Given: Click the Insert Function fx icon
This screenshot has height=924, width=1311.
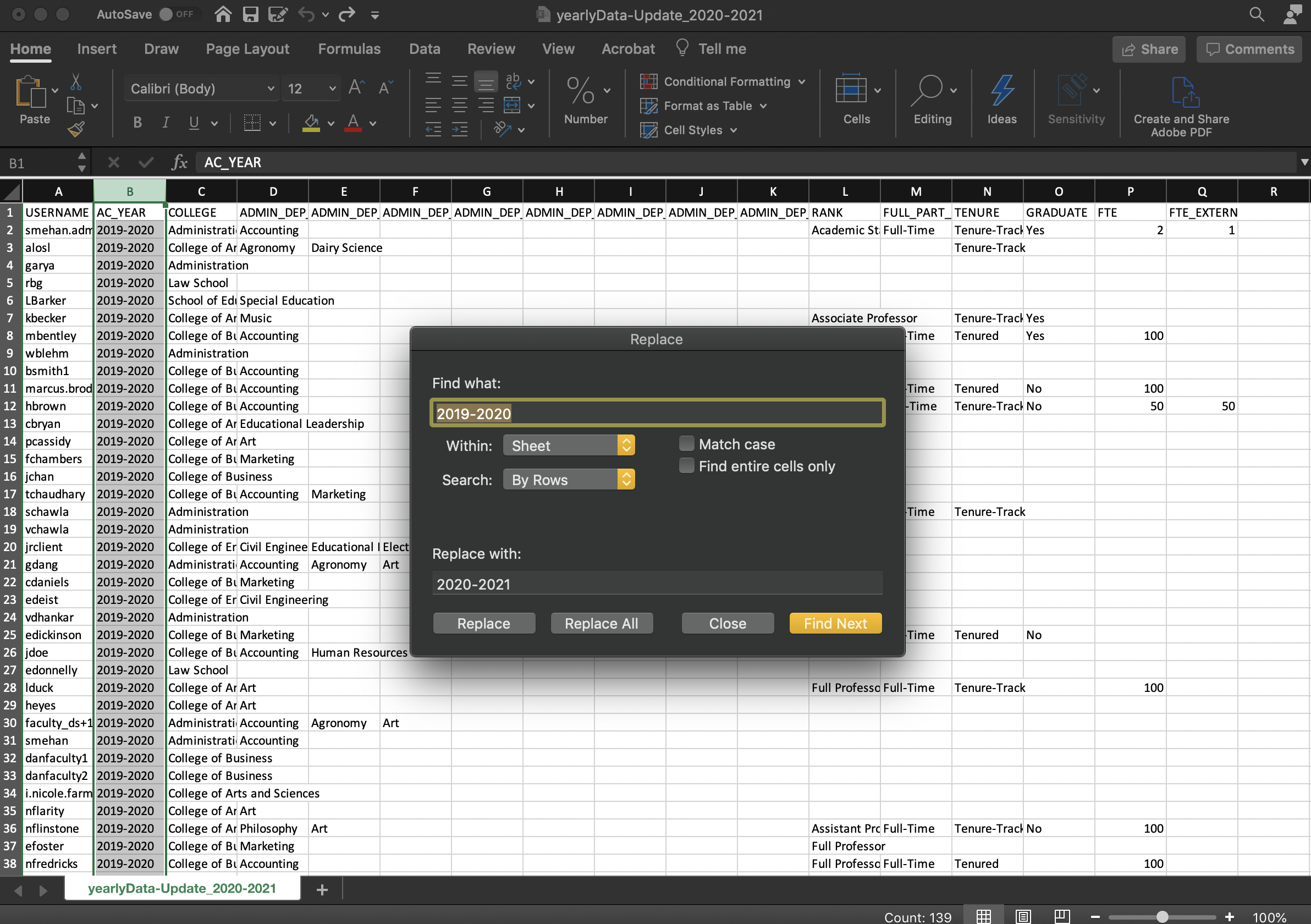Looking at the screenshot, I should click(x=179, y=163).
